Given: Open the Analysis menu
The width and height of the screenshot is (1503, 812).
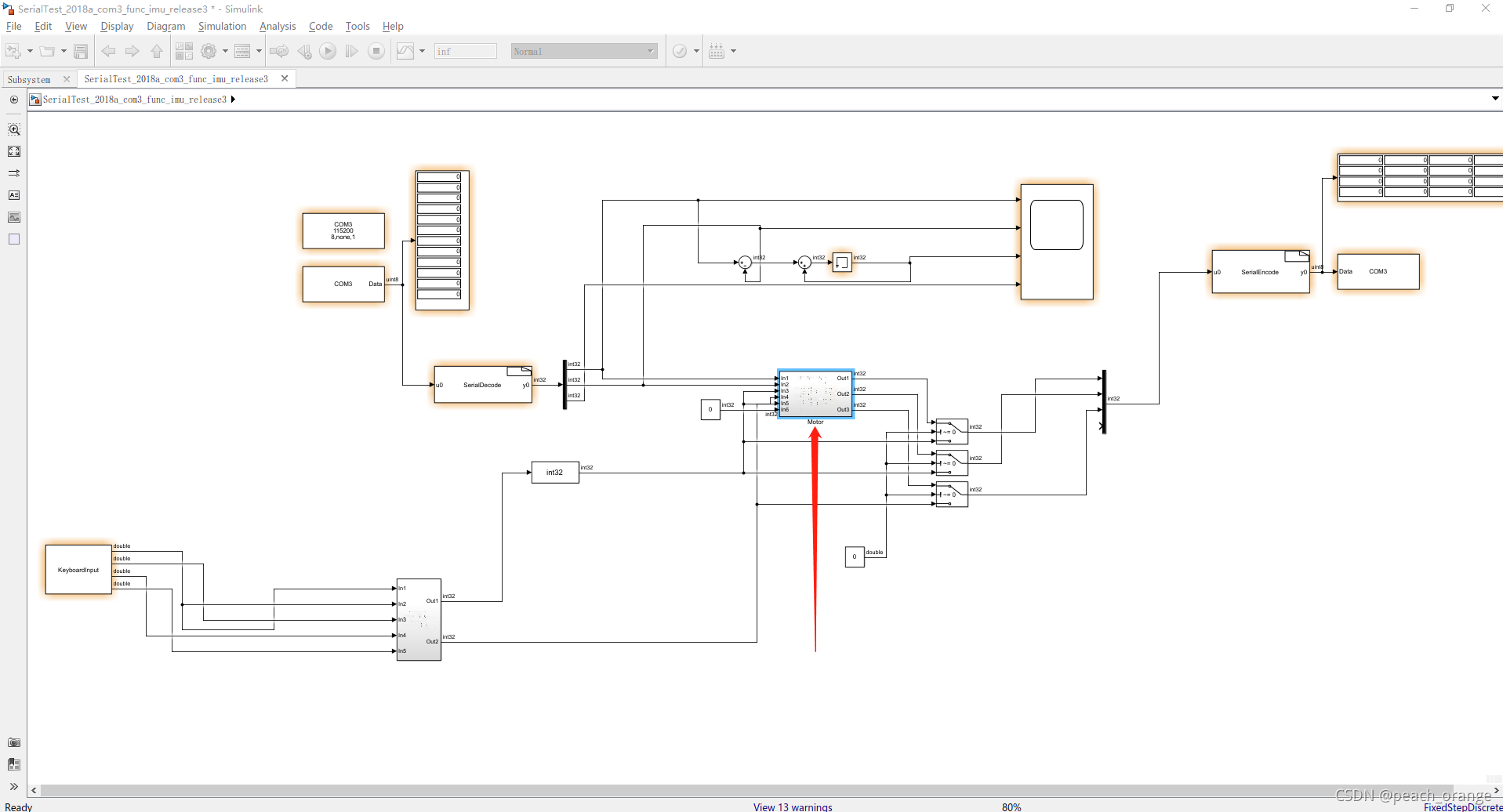Looking at the screenshot, I should coord(278,26).
